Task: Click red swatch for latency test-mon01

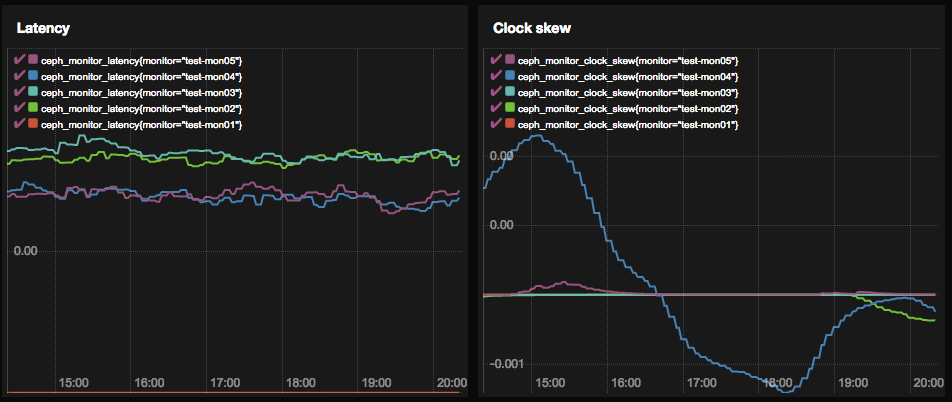Action: [33, 124]
